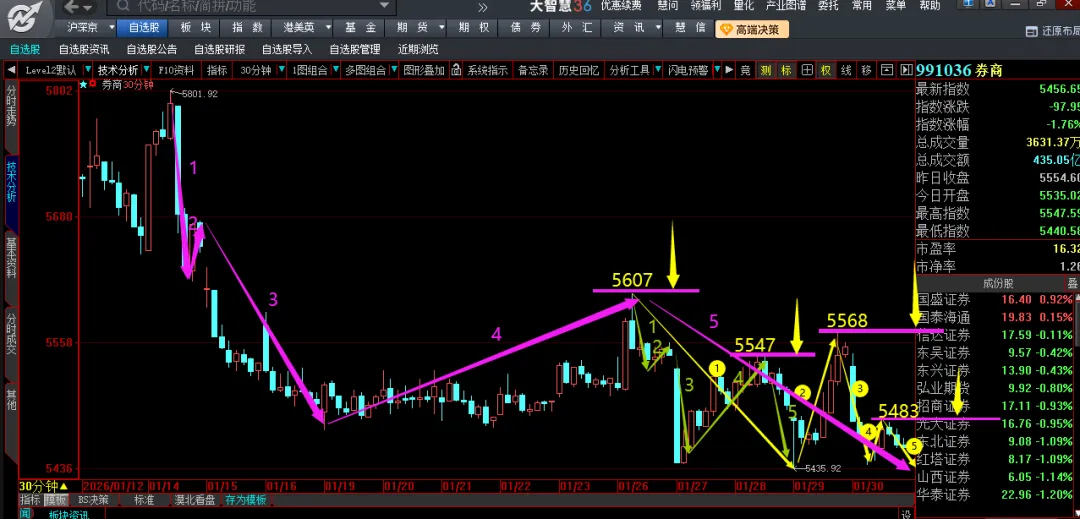The height and width of the screenshot is (519, 1080).
Task: Click the Dazhihui app logo icon
Action: [x=25, y=16]
